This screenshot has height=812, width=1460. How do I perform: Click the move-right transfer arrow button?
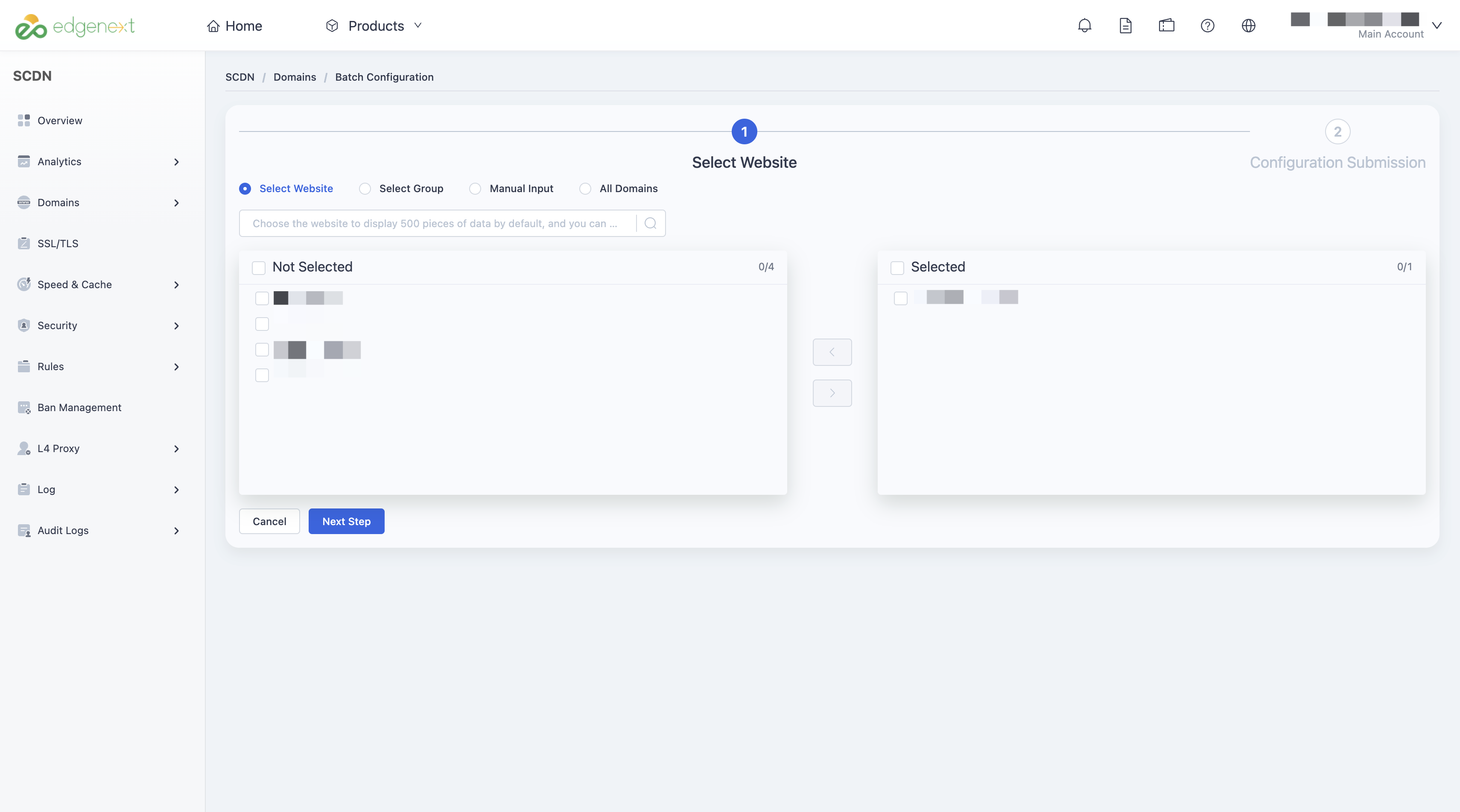pyautogui.click(x=832, y=393)
